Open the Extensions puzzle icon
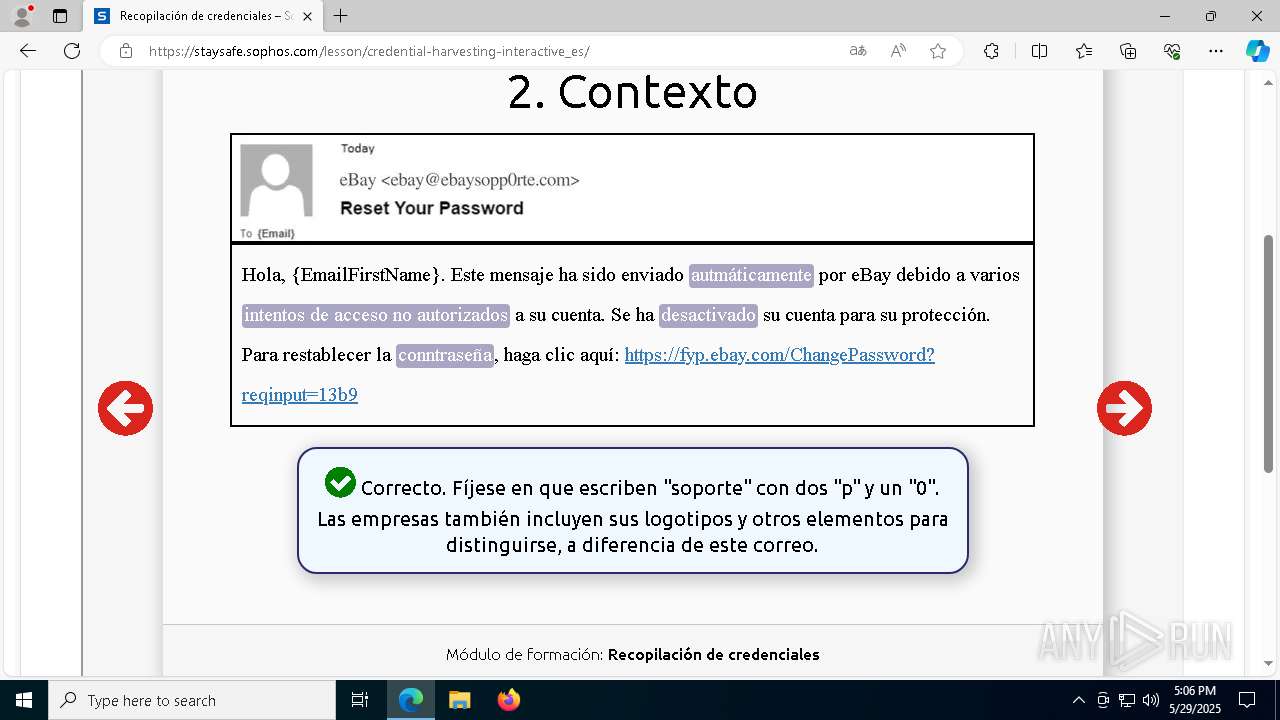1280x720 pixels. [x=991, y=51]
